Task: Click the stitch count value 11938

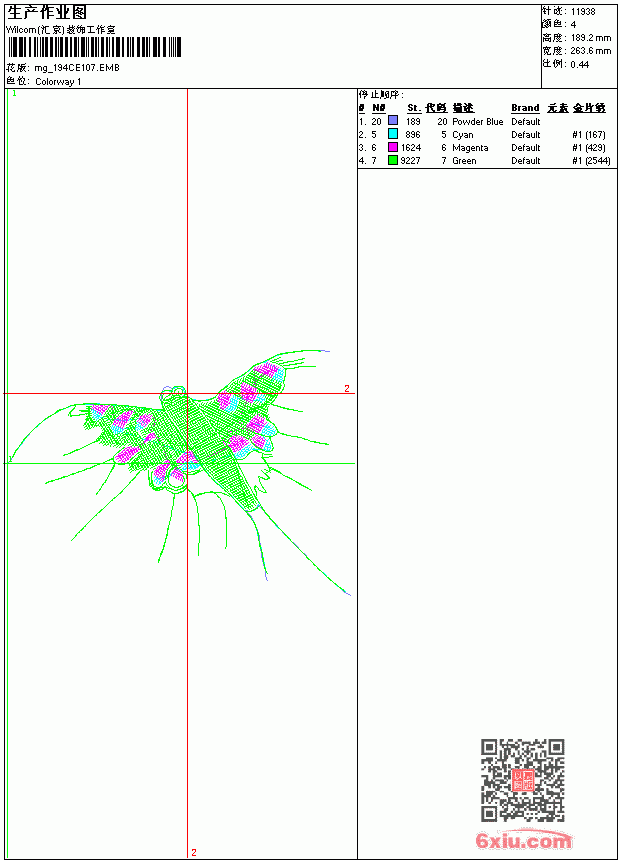Action: coord(583,12)
